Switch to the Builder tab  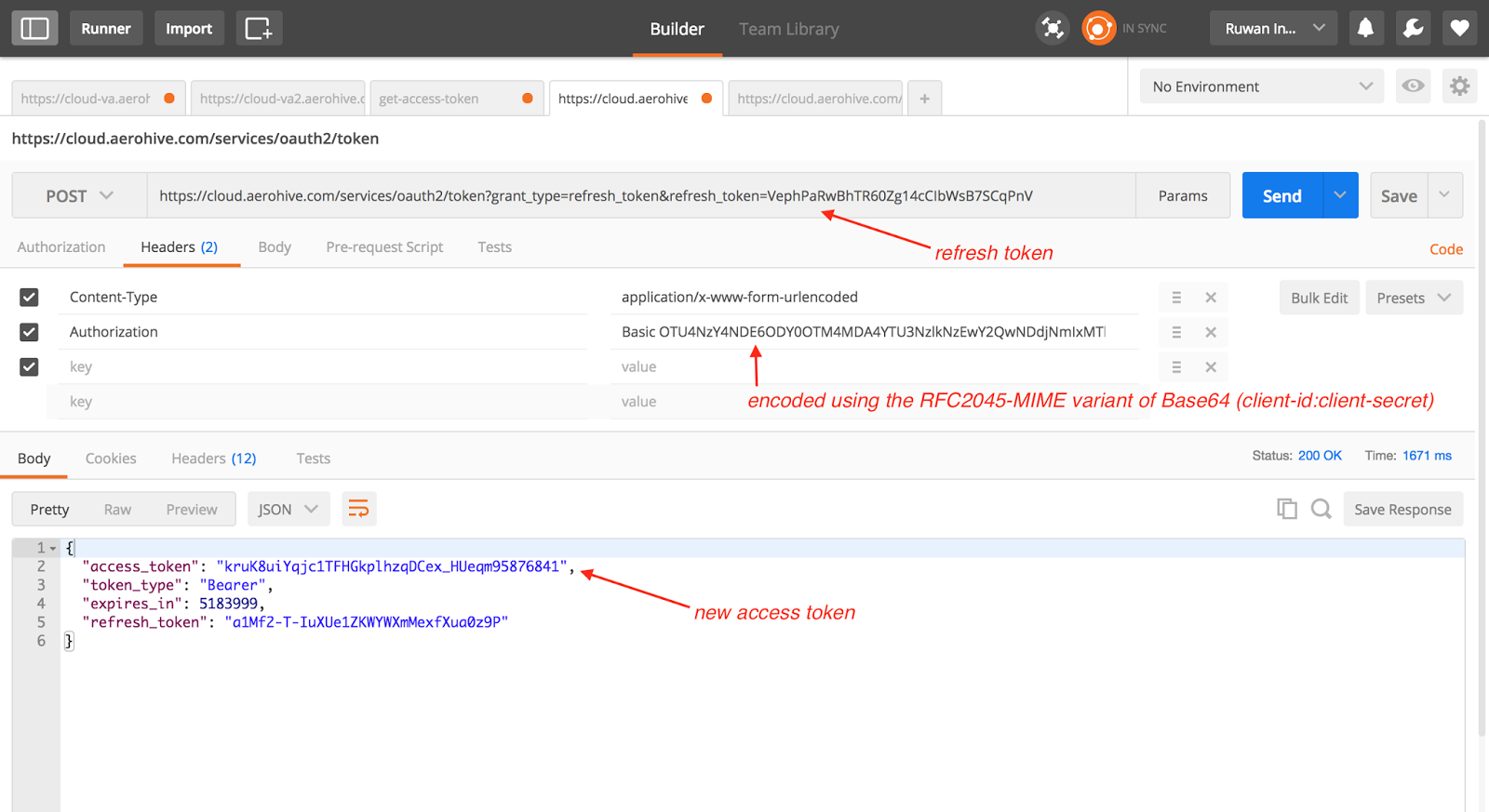[x=677, y=29]
